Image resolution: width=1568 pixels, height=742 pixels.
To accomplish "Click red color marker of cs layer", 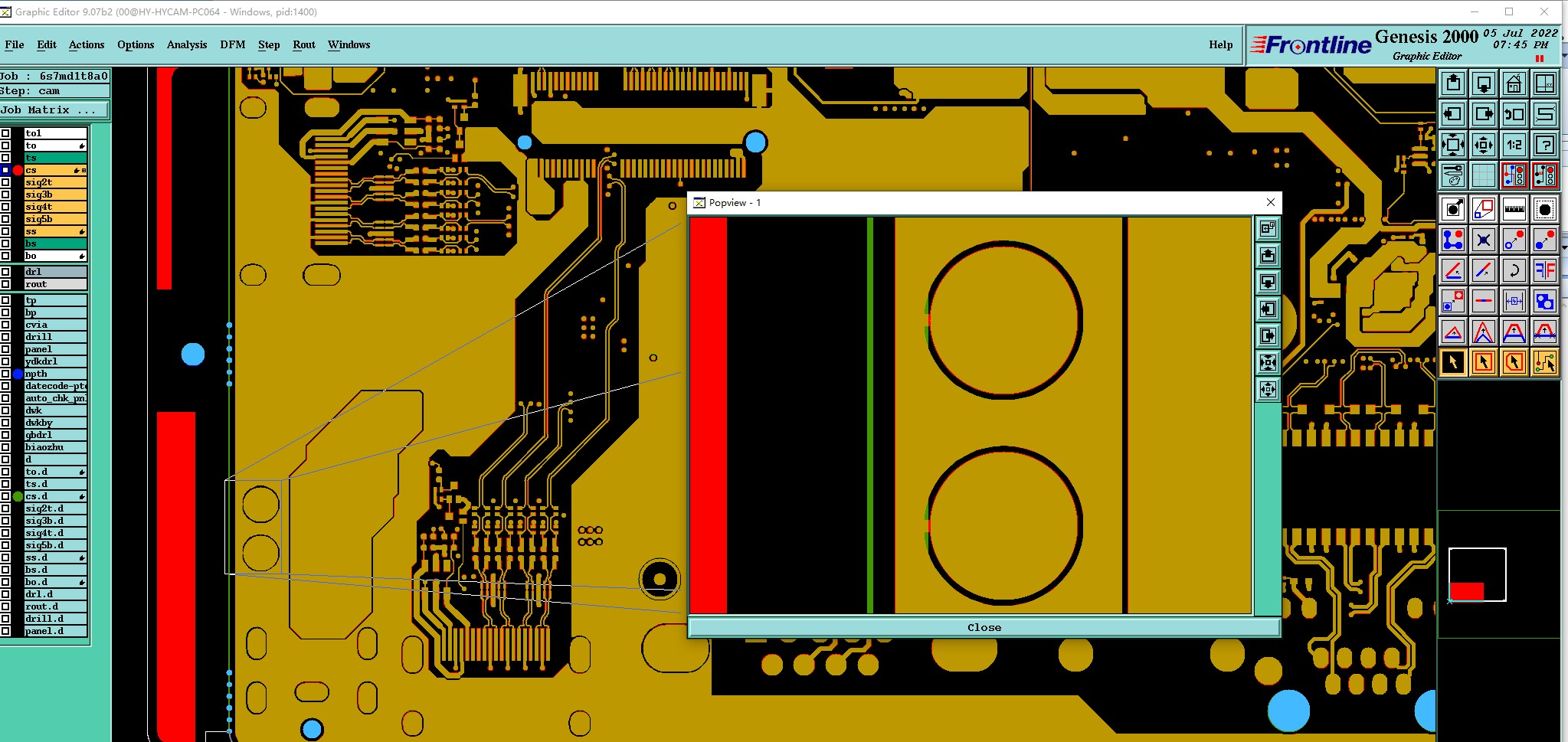I will tap(18, 170).
